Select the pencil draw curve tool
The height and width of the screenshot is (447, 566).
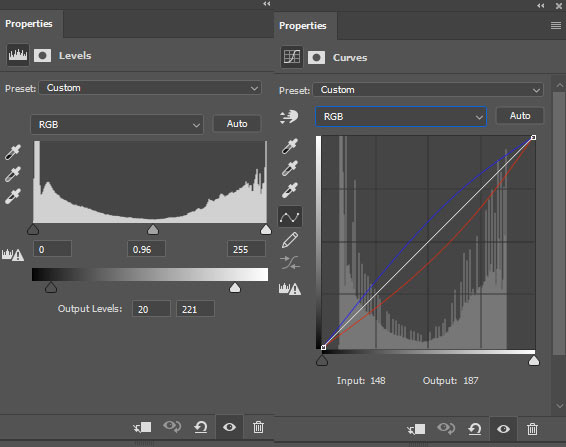tap(289, 240)
